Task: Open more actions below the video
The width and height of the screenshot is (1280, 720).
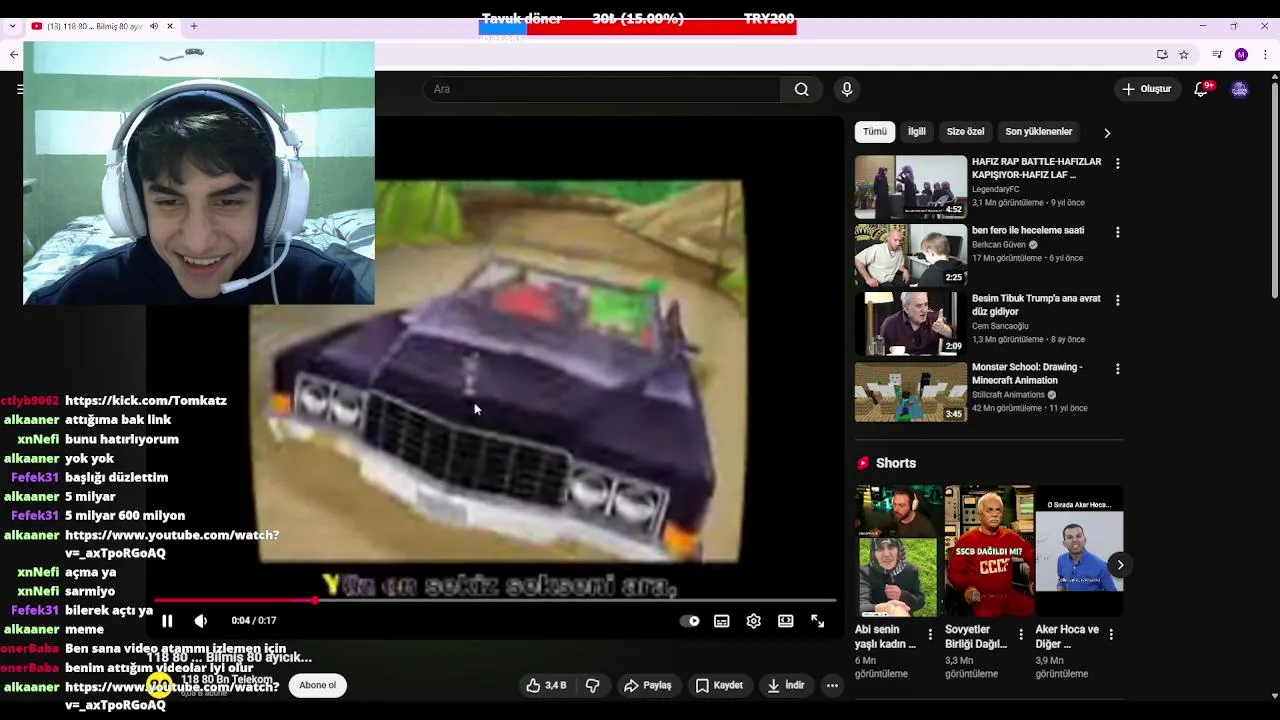Action: (x=832, y=686)
